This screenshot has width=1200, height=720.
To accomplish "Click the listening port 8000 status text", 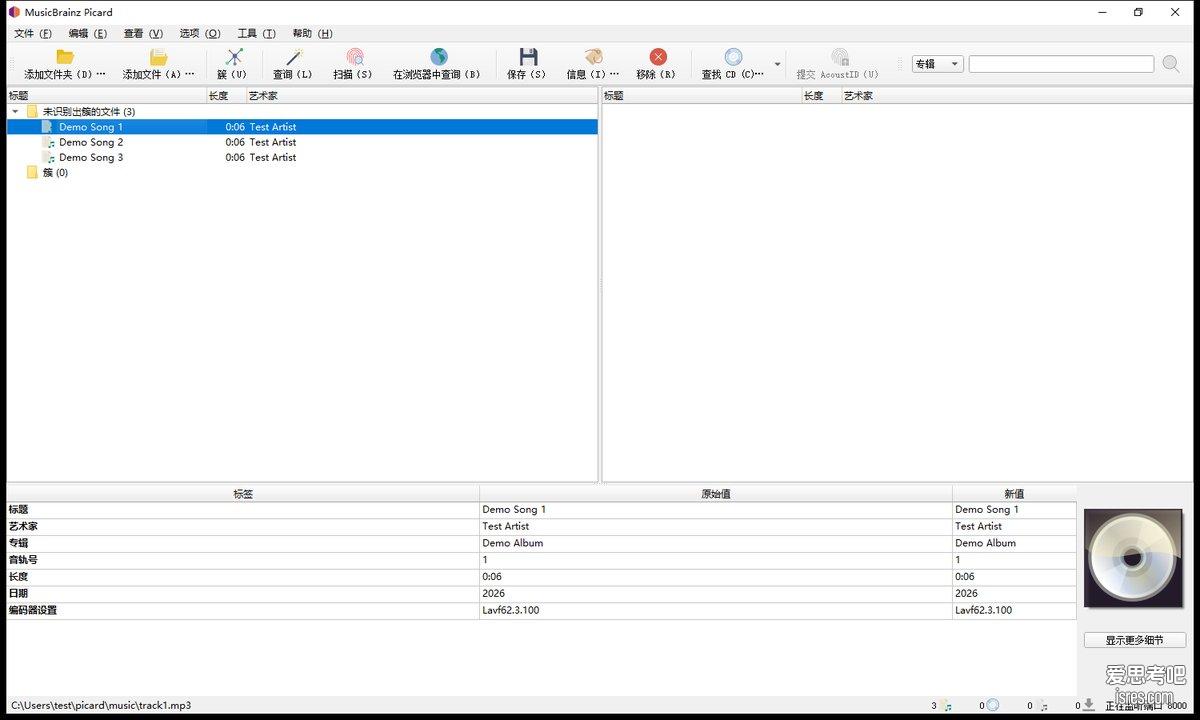I will tap(1146, 706).
